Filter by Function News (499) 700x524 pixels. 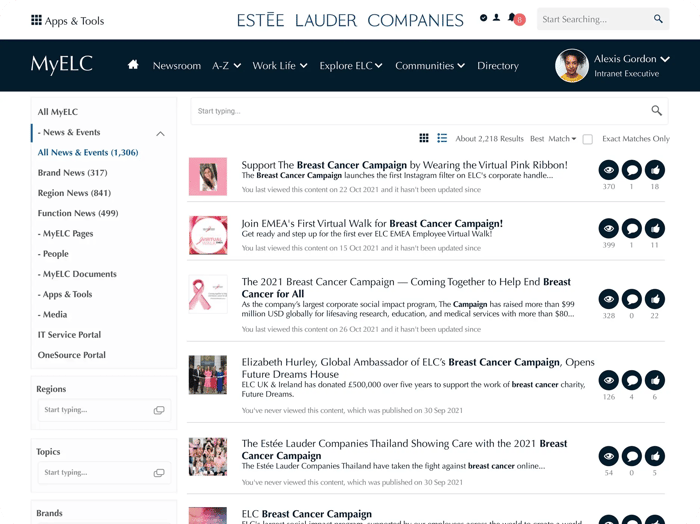point(78,213)
